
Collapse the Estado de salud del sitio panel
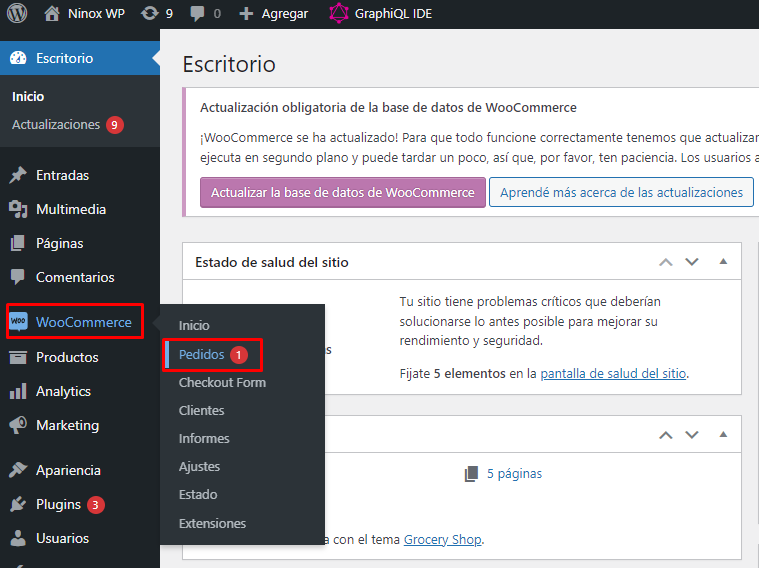tap(723, 261)
